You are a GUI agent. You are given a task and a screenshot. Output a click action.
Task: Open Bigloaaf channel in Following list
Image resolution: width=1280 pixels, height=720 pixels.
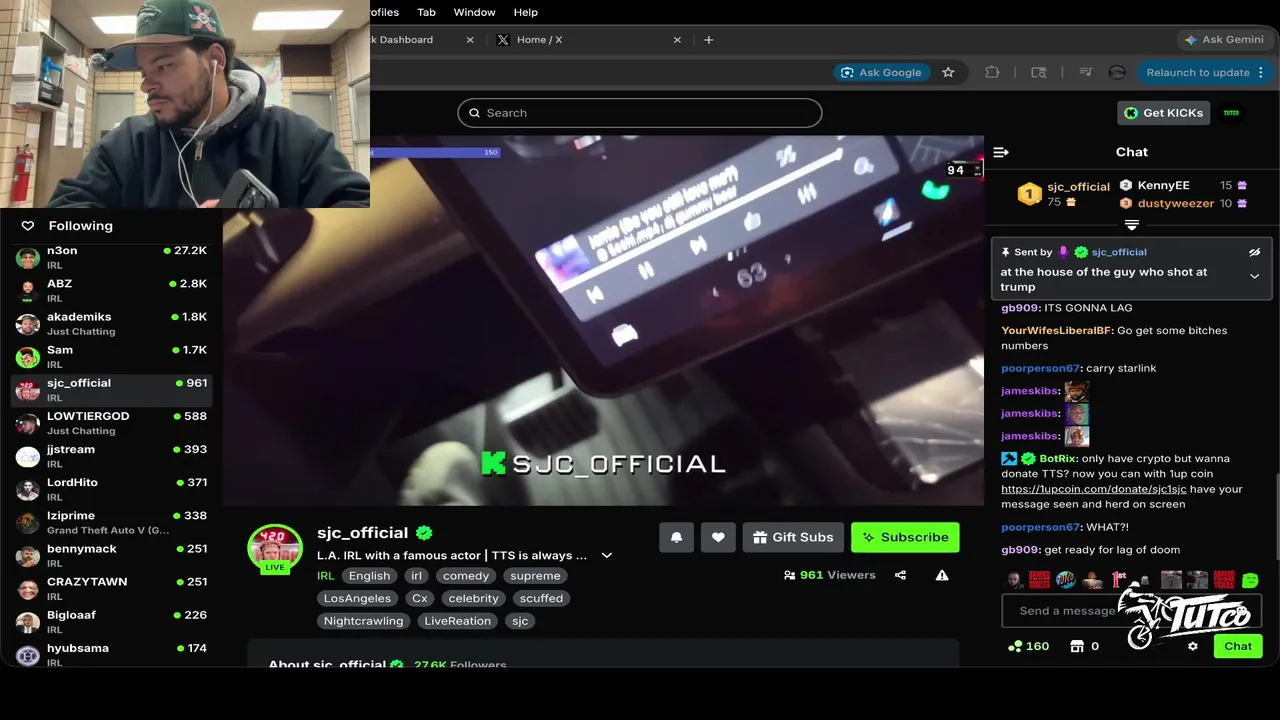111,621
